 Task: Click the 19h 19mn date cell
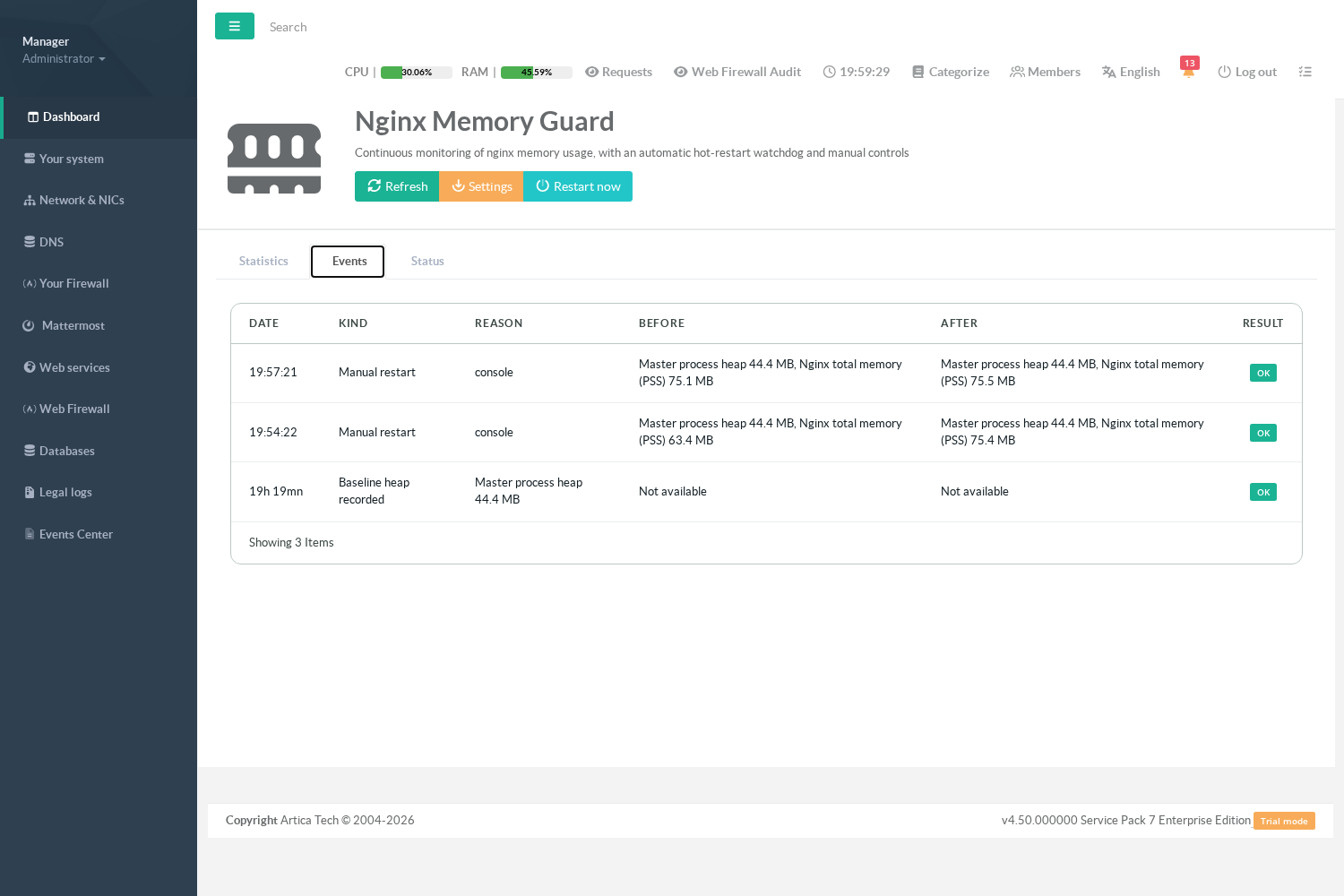(276, 492)
